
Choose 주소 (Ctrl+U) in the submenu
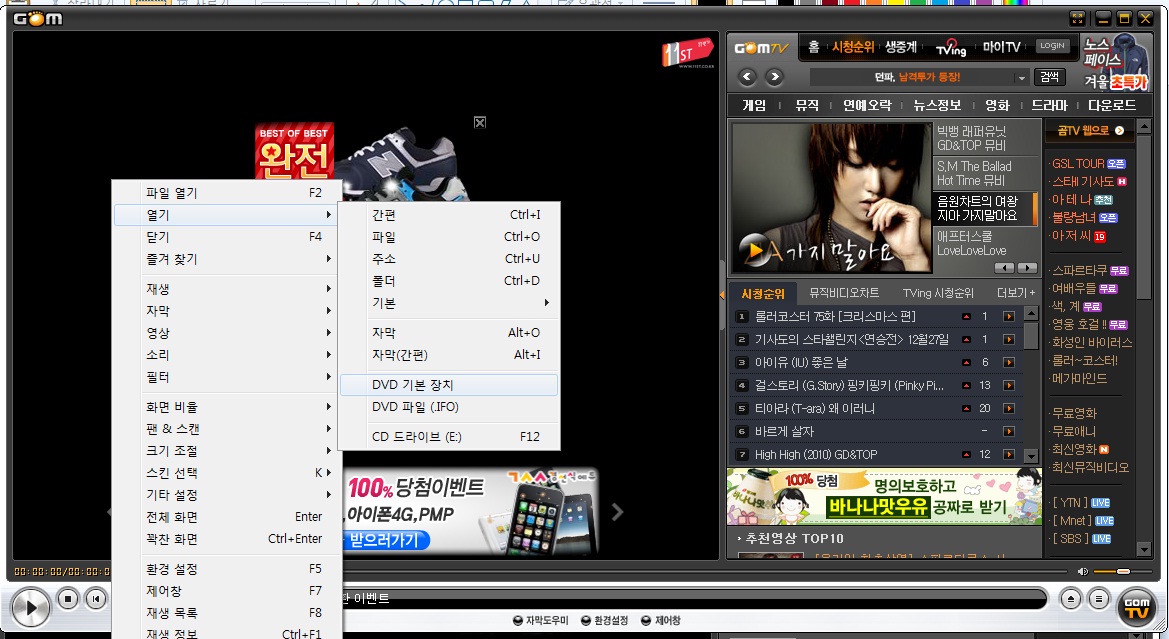click(x=449, y=259)
